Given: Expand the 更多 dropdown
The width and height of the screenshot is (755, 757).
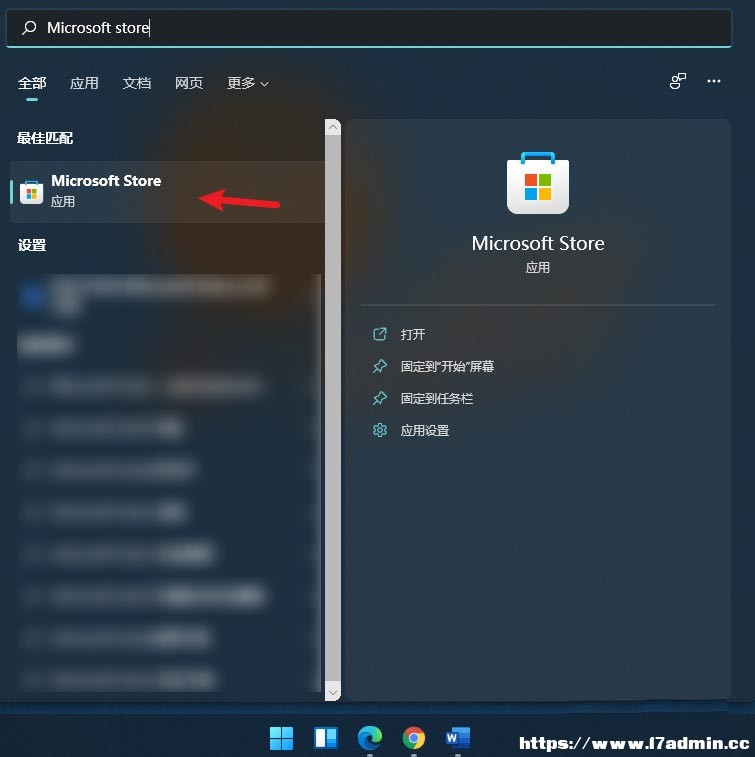Looking at the screenshot, I should tap(248, 83).
